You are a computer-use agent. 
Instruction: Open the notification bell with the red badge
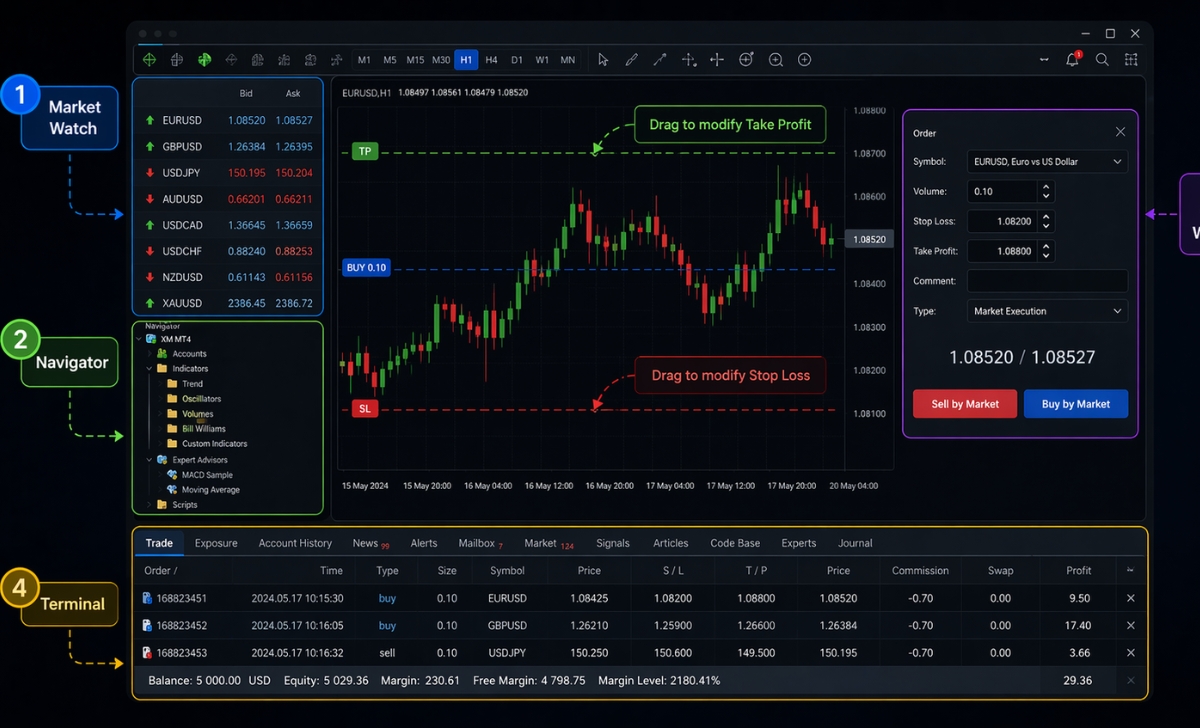pos(1071,60)
